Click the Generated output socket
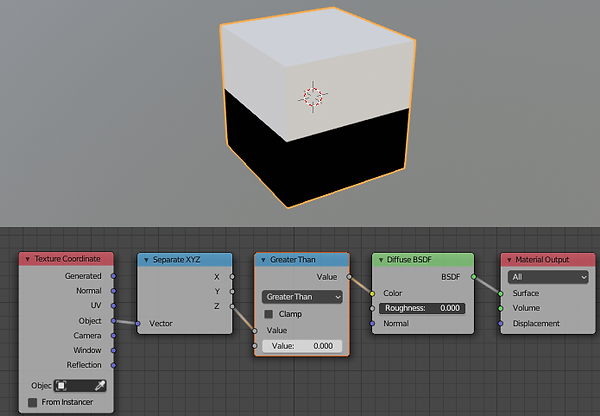The height and width of the screenshot is (416, 600). tap(113, 276)
